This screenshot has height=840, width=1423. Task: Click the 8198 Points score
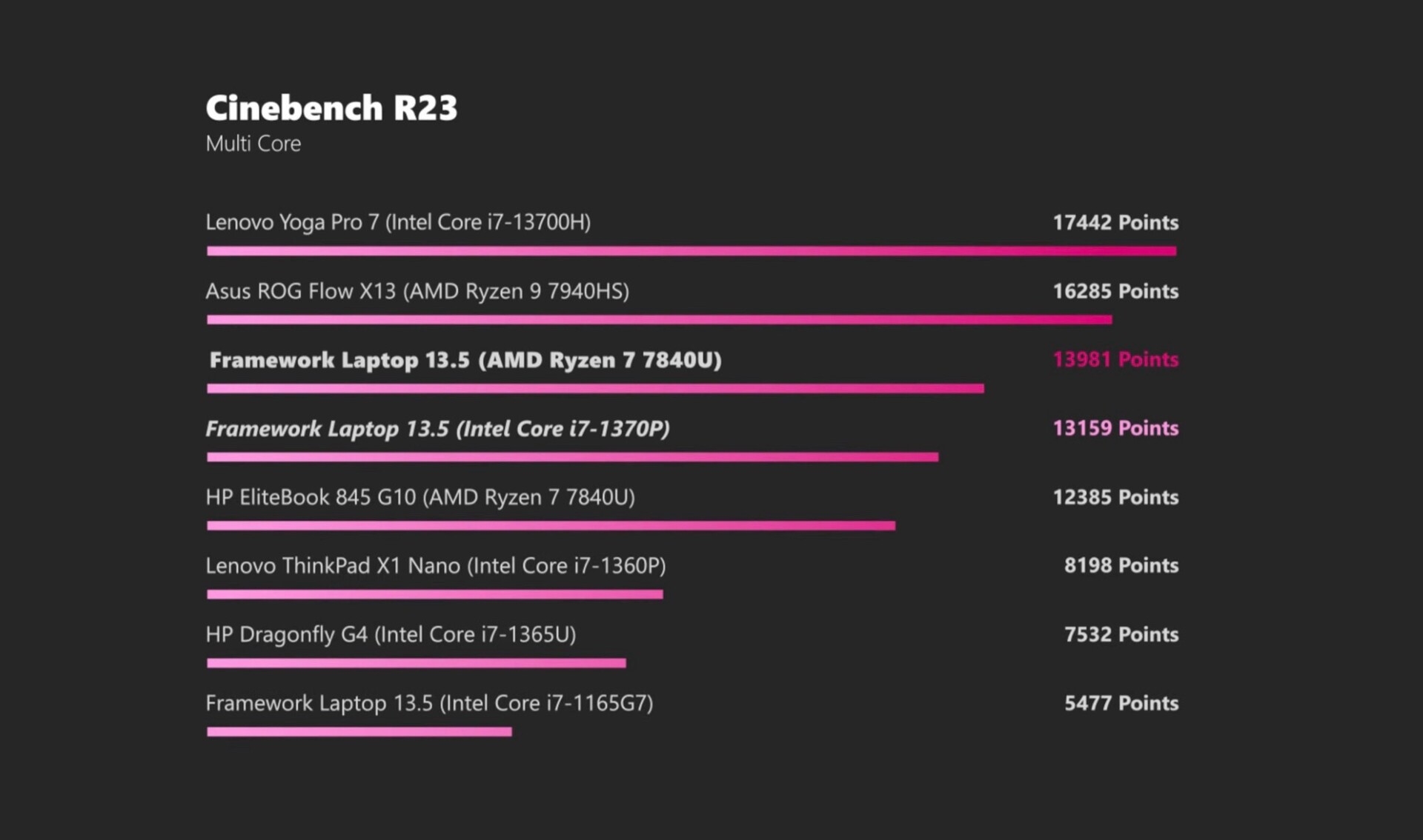point(1121,566)
